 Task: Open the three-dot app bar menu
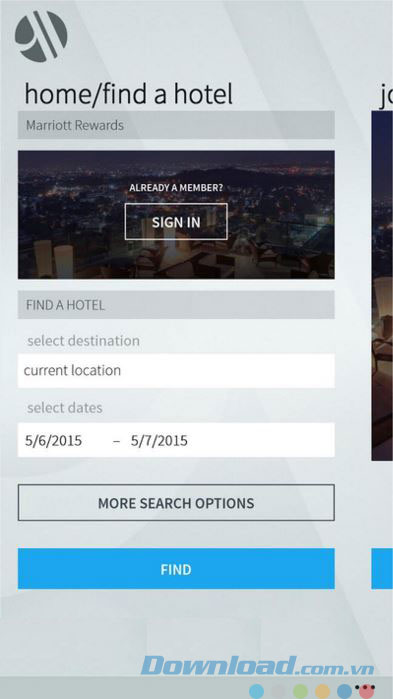[366, 687]
